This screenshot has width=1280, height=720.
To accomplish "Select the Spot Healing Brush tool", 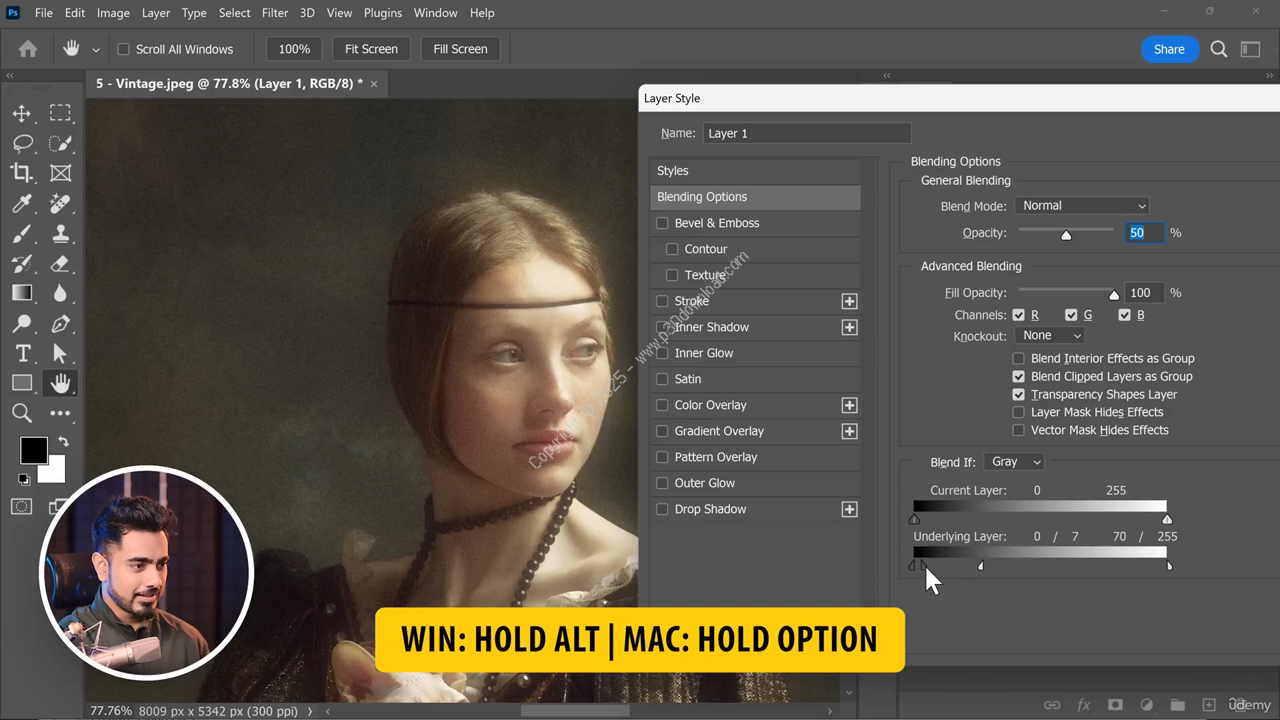I will point(60,203).
